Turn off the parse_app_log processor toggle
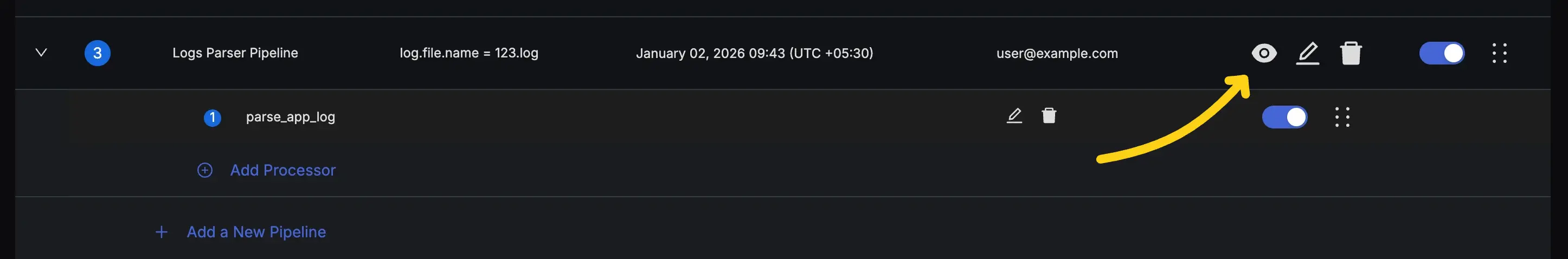The image size is (1568, 259). pos(1284,116)
